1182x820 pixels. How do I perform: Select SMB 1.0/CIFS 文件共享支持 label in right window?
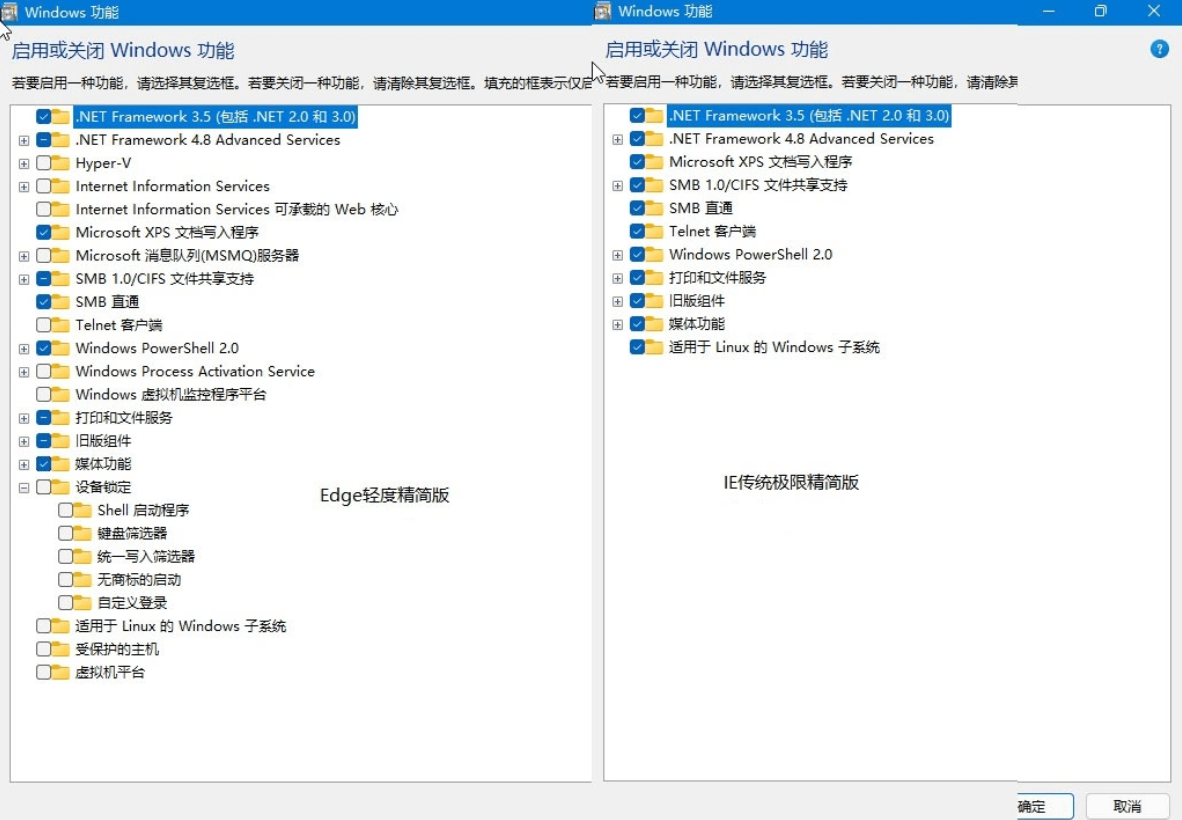(x=758, y=185)
